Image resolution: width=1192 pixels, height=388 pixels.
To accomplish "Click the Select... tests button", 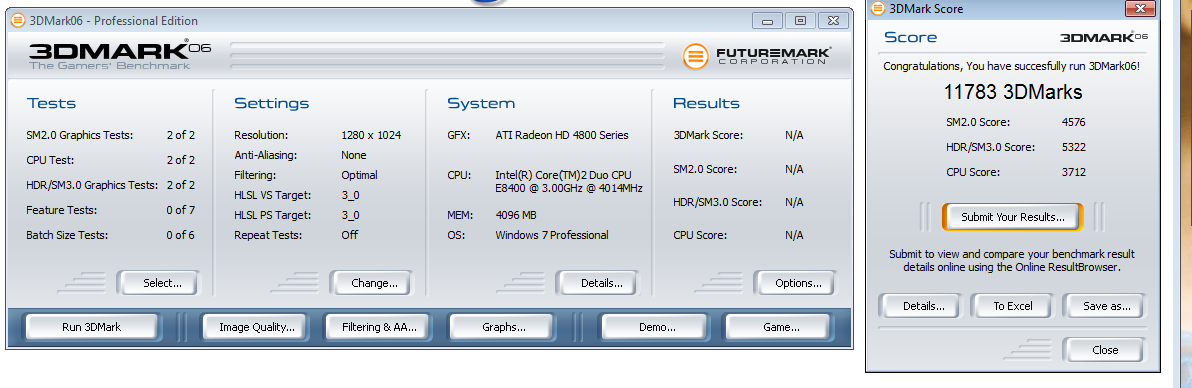I will (157, 283).
